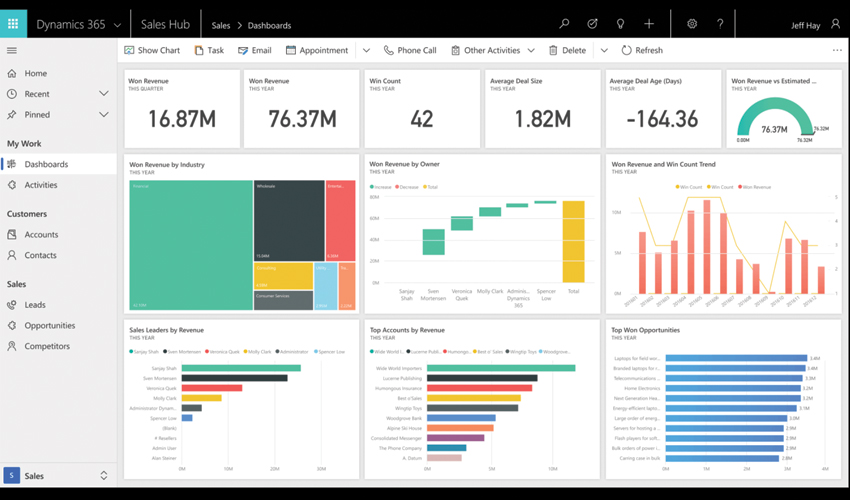Click the Delete trash icon
850x500 pixels.
[x=553, y=50]
